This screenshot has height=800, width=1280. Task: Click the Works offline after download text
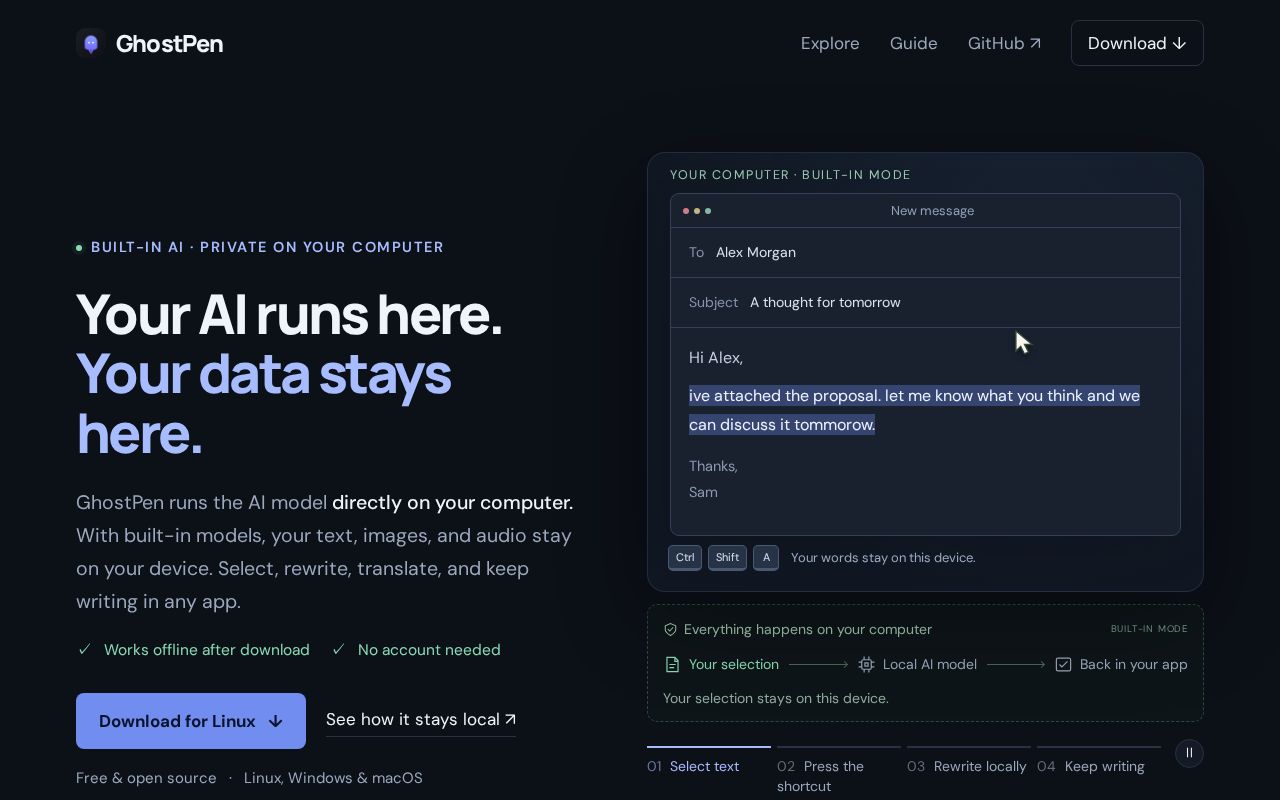207,650
